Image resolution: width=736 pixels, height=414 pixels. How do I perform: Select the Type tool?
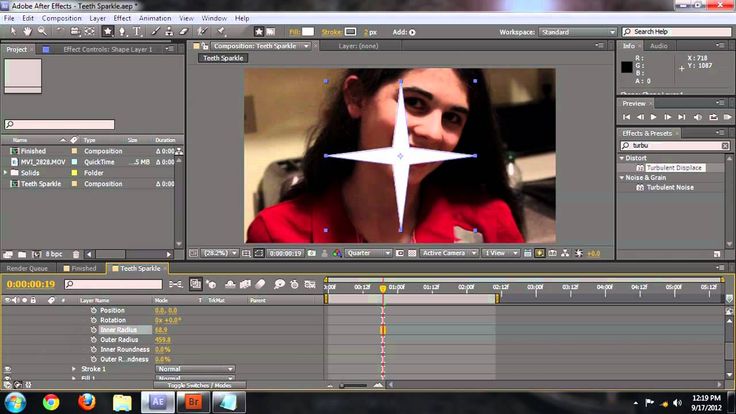pos(137,31)
